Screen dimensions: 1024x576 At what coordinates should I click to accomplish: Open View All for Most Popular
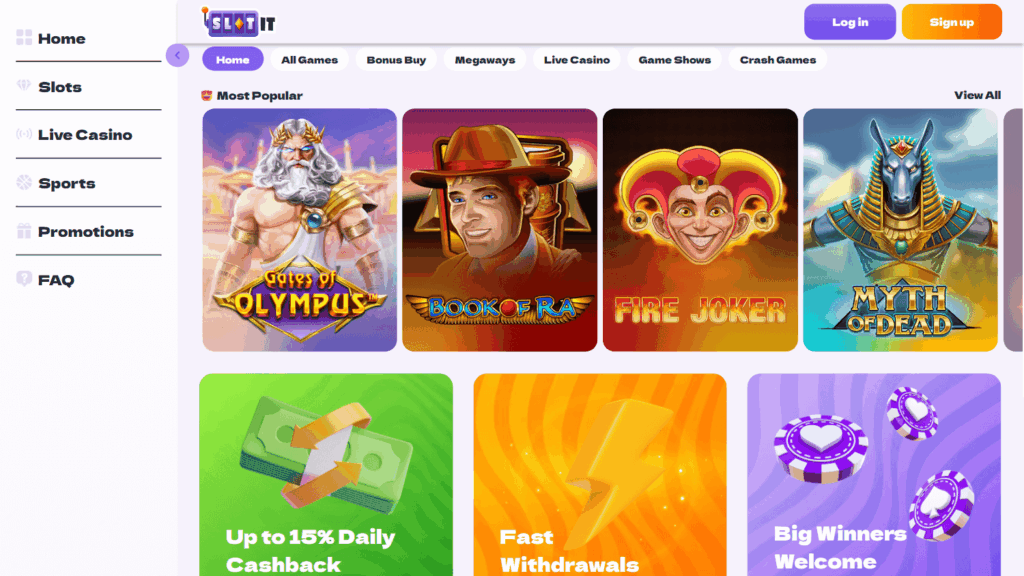(x=977, y=95)
